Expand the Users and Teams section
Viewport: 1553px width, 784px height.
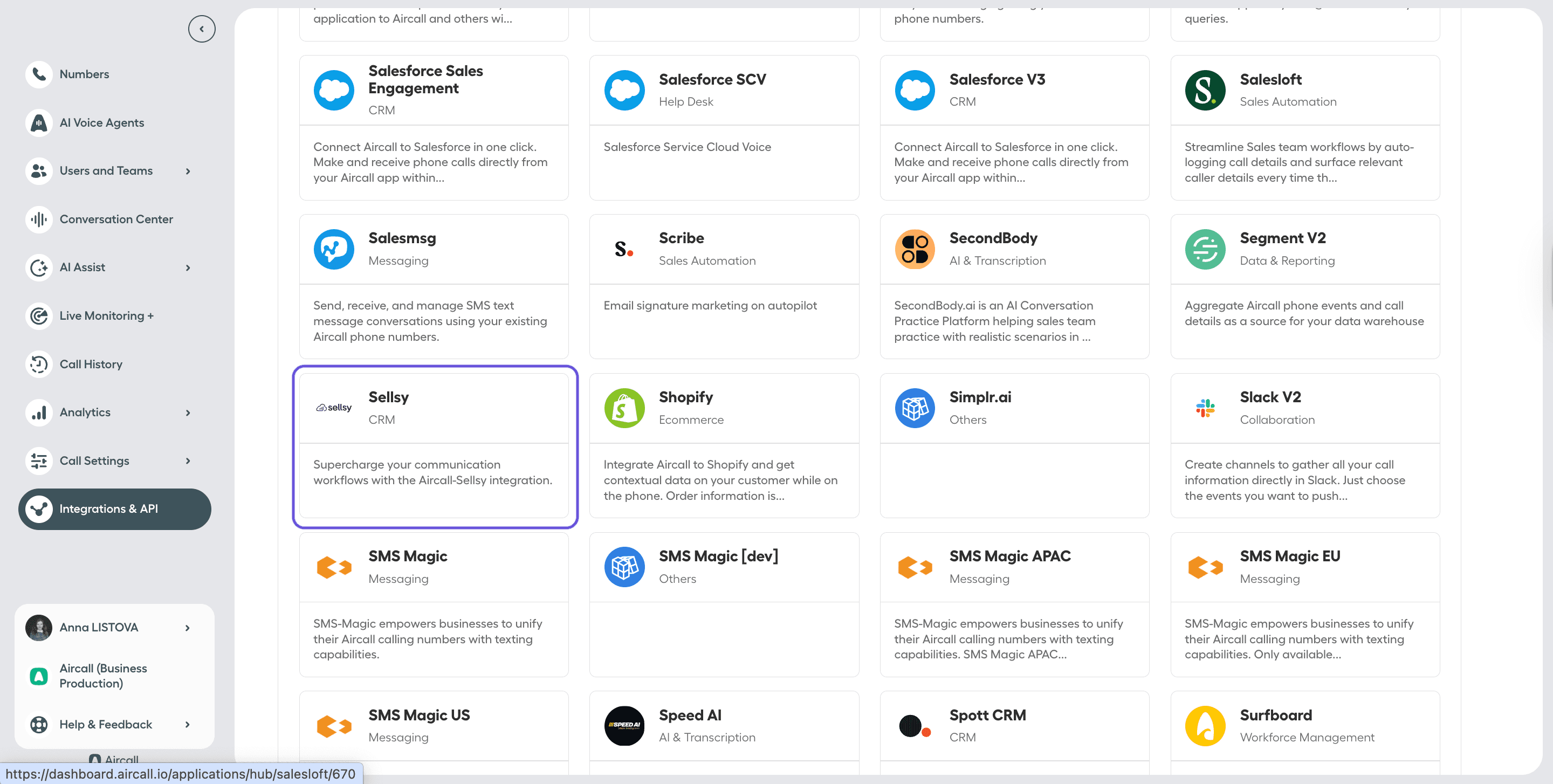click(x=188, y=170)
